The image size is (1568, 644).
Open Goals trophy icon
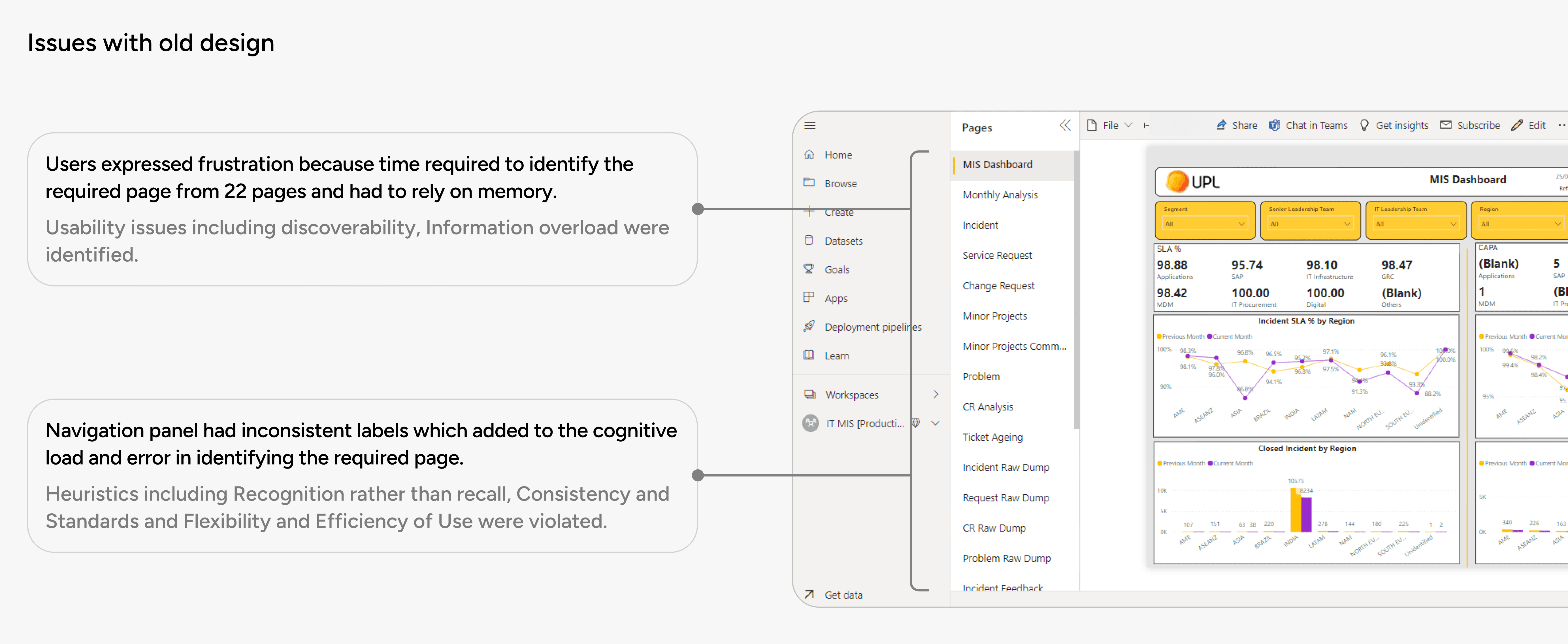(809, 269)
